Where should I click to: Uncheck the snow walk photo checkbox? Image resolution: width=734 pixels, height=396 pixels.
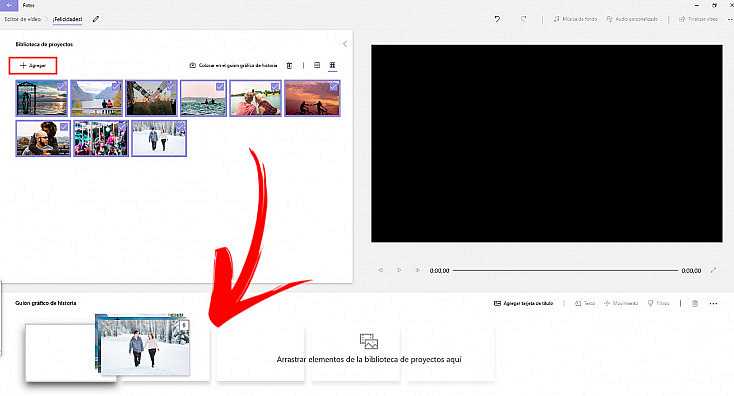(x=180, y=127)
